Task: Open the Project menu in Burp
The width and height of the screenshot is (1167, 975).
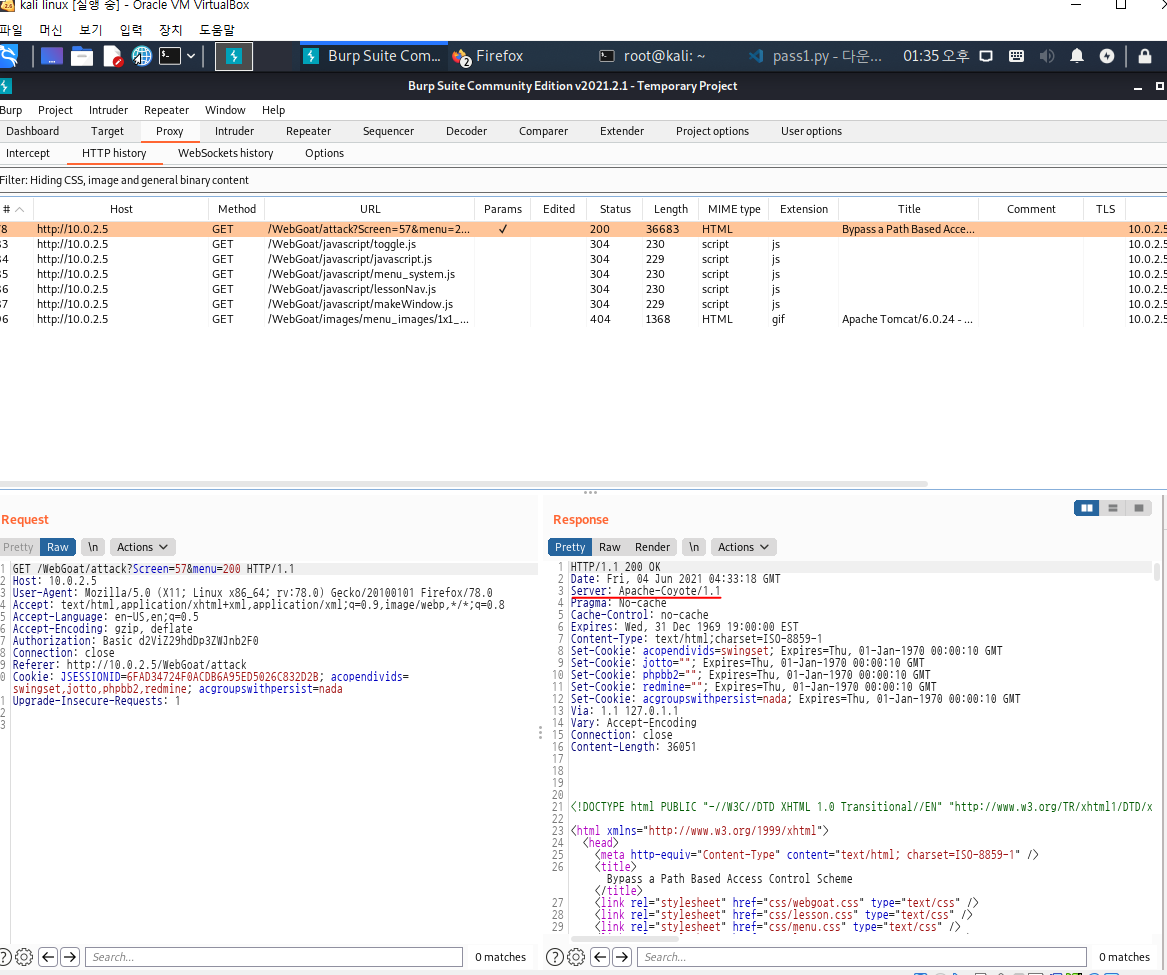Action: click(55, 110)
